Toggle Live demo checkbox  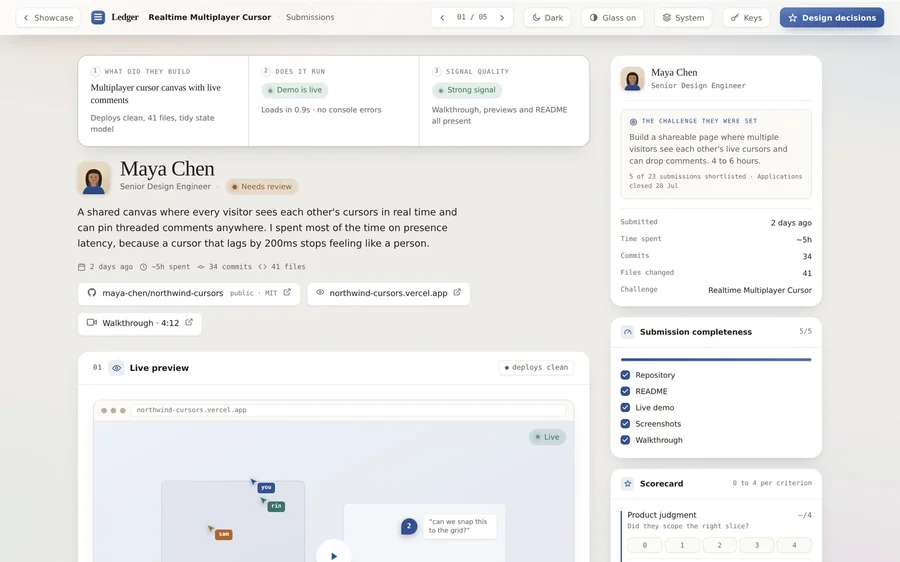tap(626, 408)
